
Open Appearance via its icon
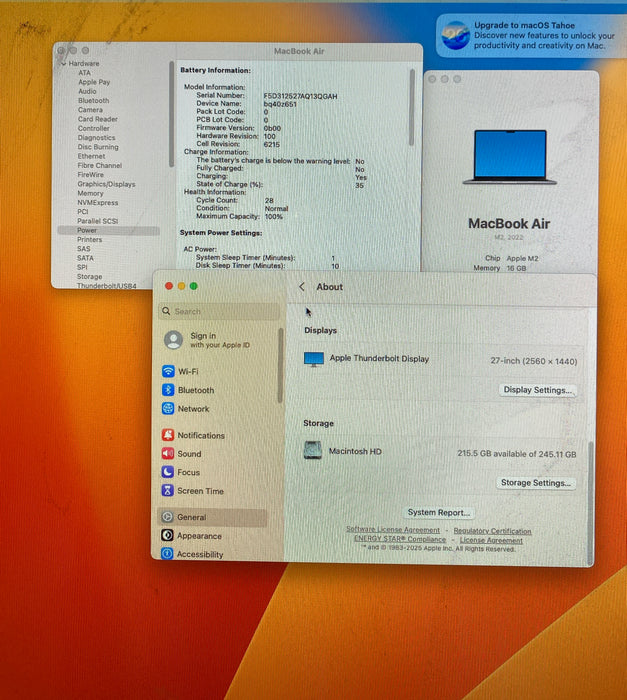pos(167,535)
